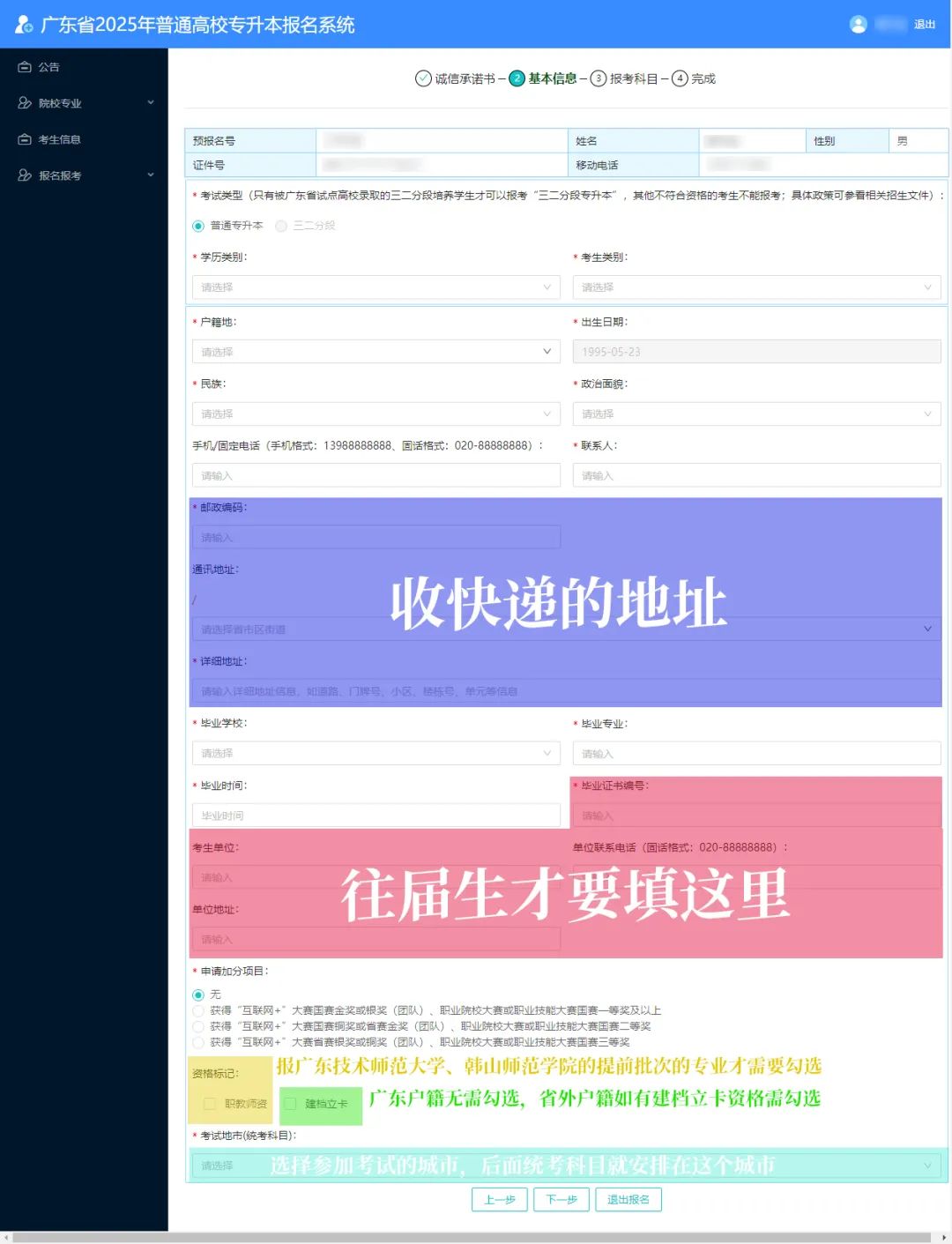Click the highlighted step-2 circle beside 基本信息

point(516,78)
